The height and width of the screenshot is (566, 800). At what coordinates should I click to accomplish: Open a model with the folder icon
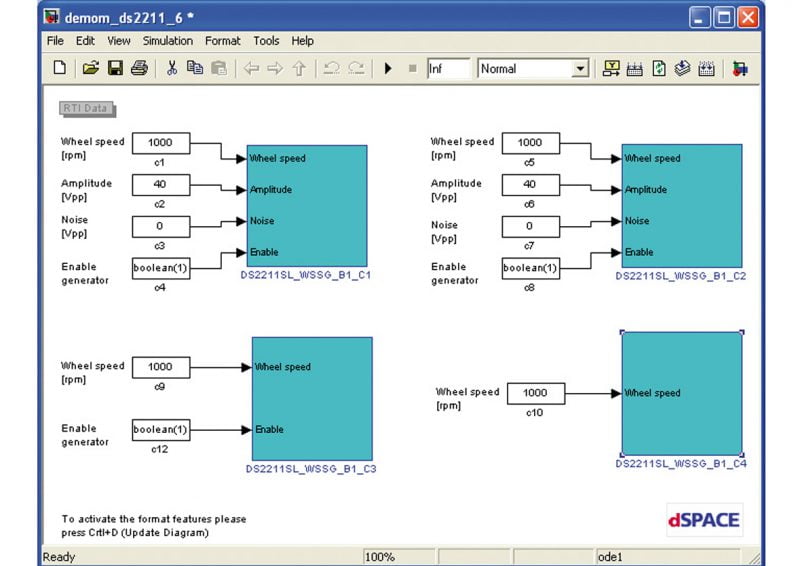coord(90,69)
